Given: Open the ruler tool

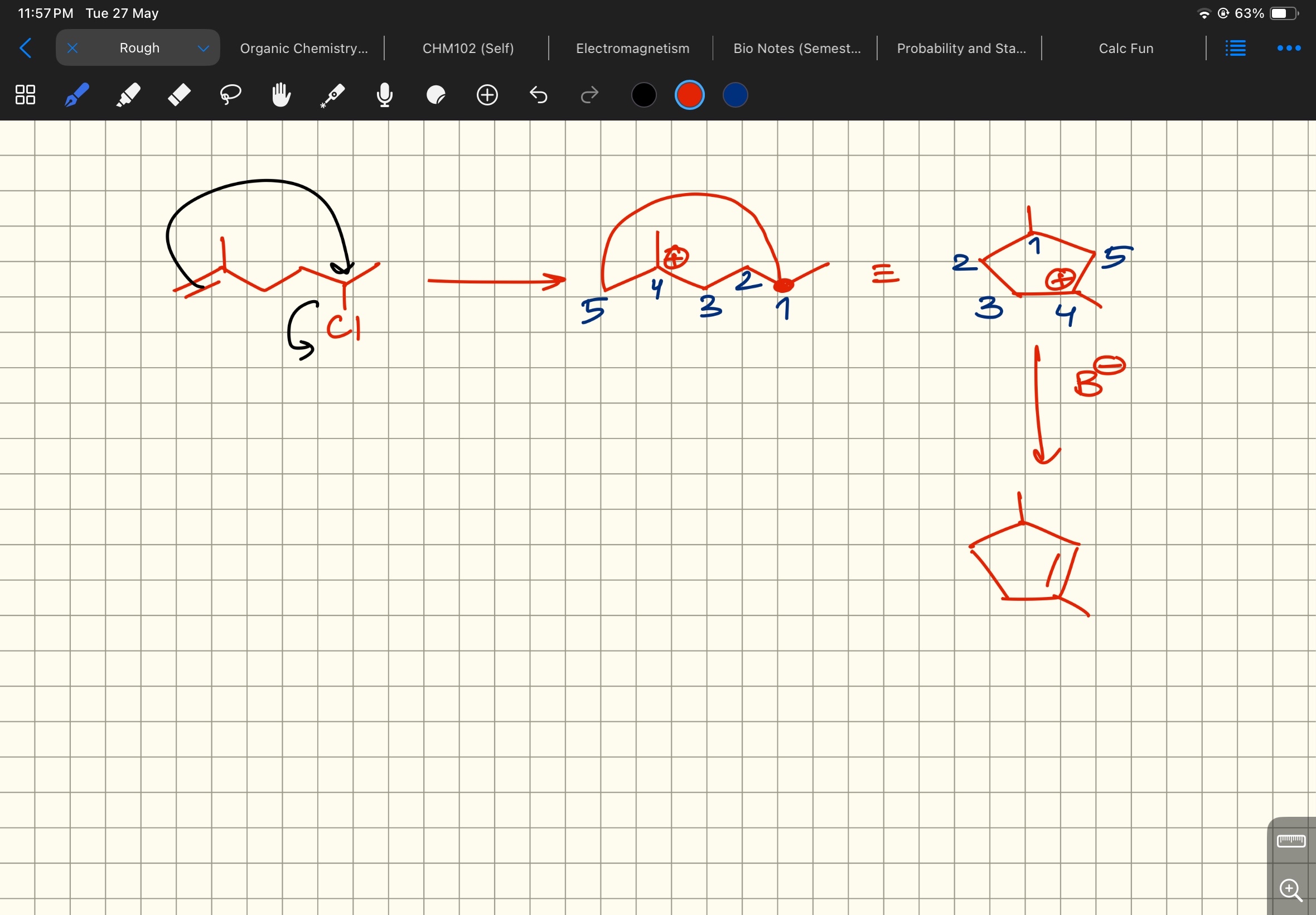Looking at the screenshot, I should pyautogui.click(x=1291, y=841).
